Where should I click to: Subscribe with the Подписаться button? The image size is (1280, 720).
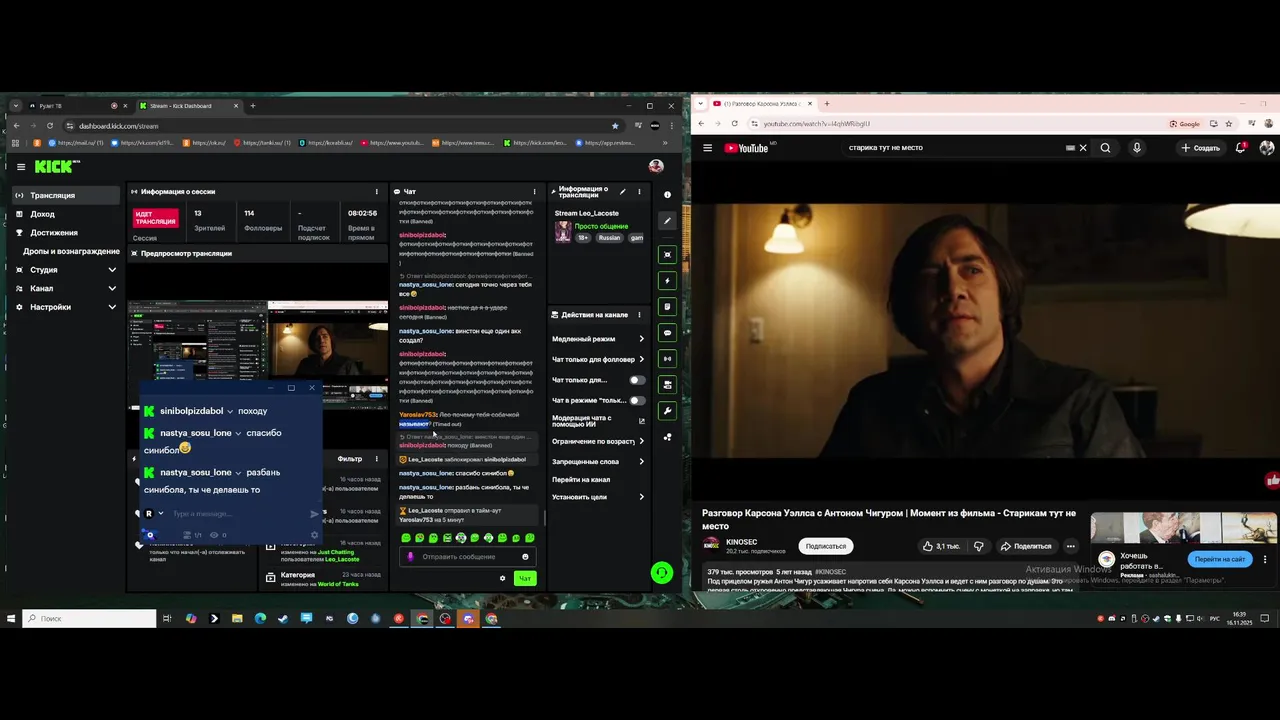(x=825, y=546)
